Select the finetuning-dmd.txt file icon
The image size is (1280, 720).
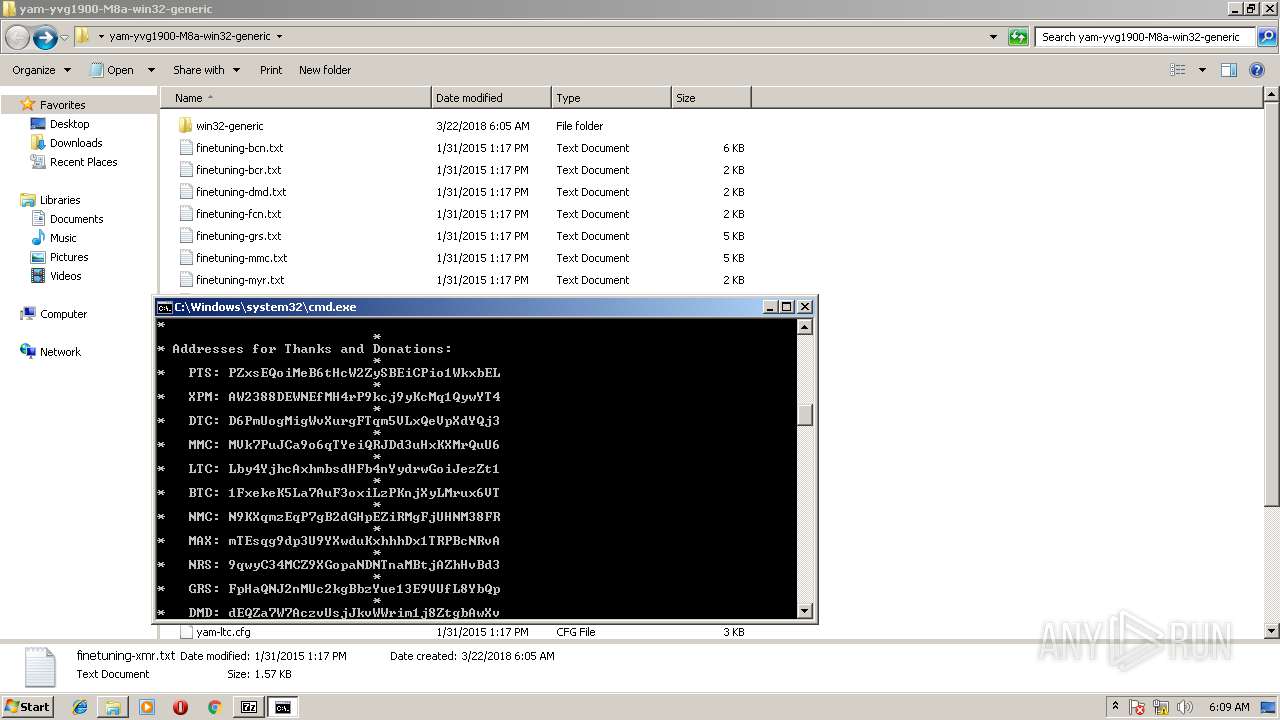point(185,192)
